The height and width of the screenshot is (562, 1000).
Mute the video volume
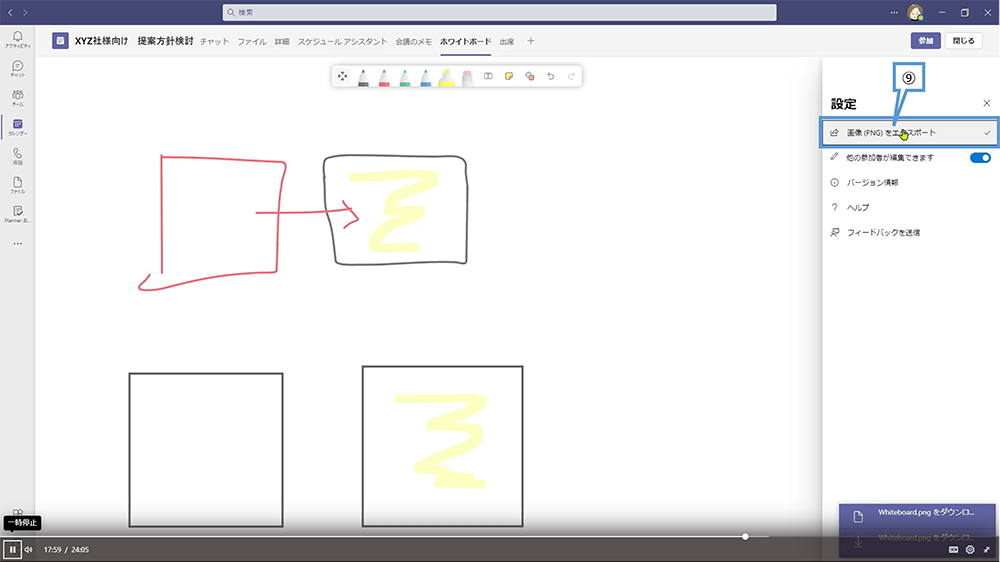pyautogui.click(x=29, y=549)
